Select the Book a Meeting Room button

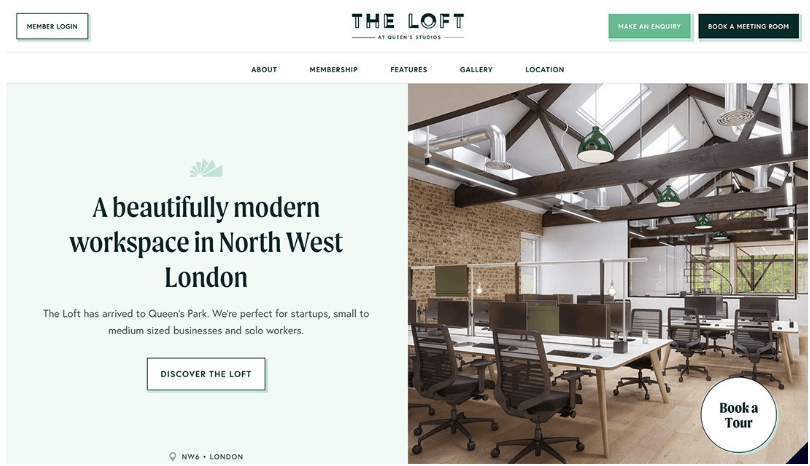[x=749, y=26]
